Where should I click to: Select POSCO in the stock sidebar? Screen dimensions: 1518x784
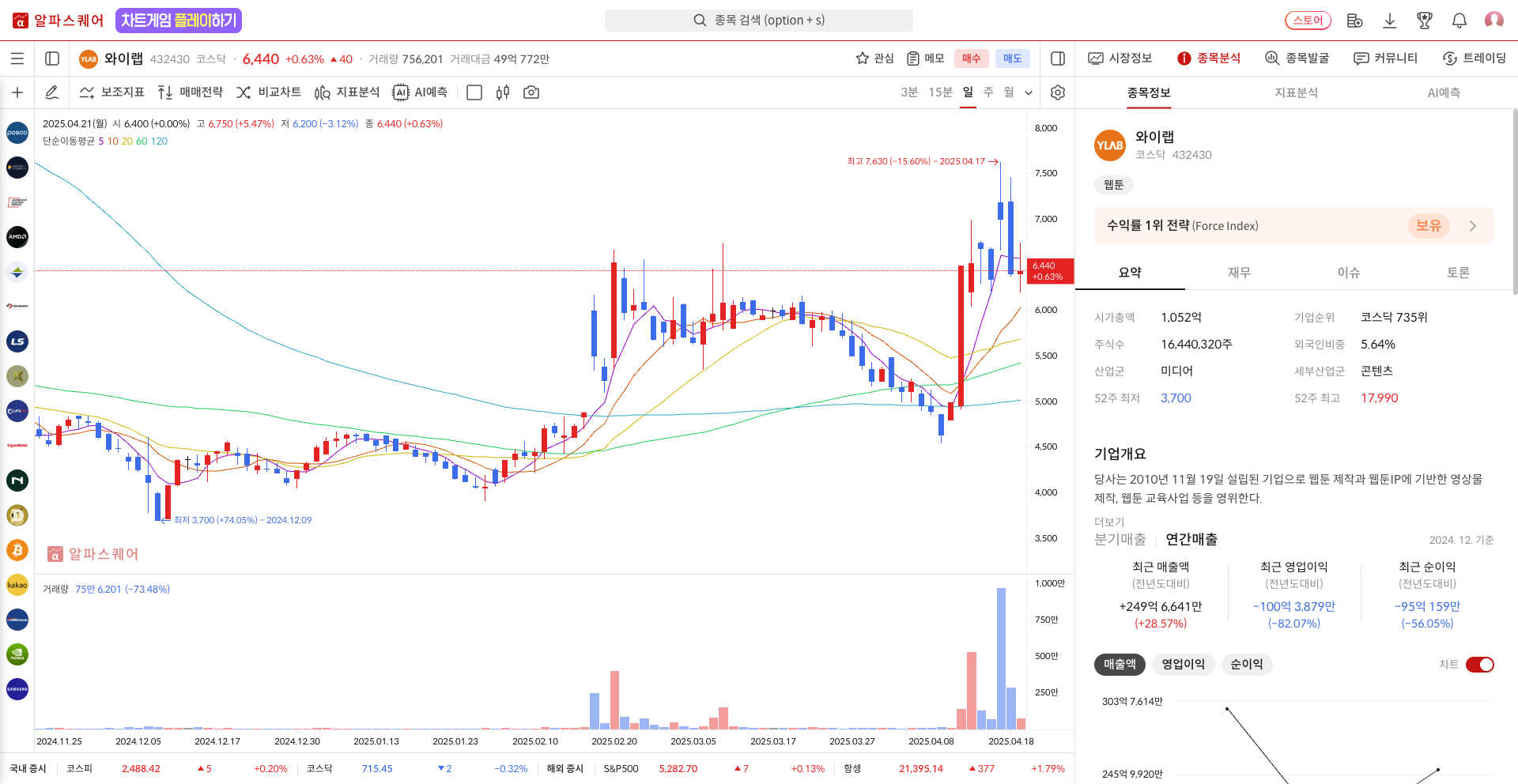tap(17, 133)
